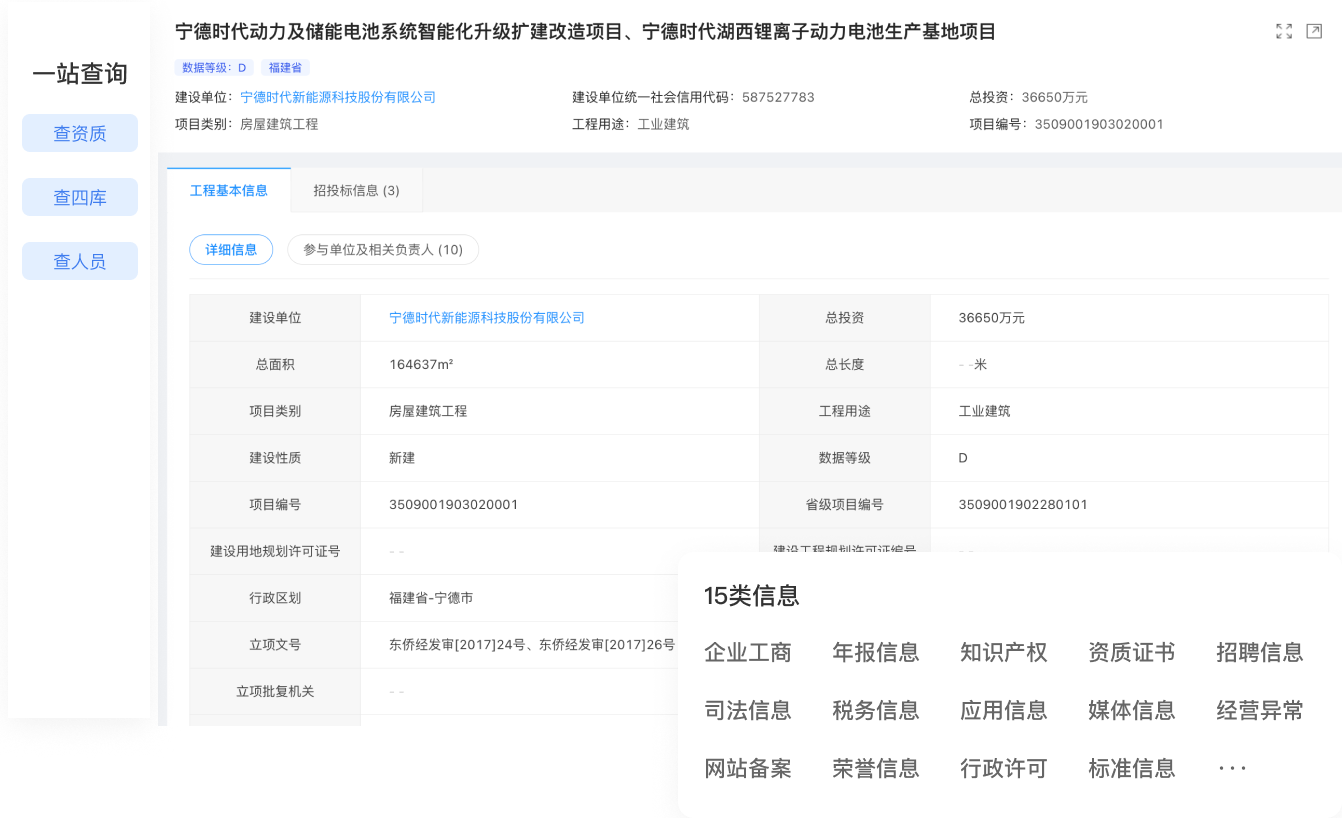Click 媒体信息 in info panel
Screen dimensions: 1342x818
click(x=1132, y=711)
